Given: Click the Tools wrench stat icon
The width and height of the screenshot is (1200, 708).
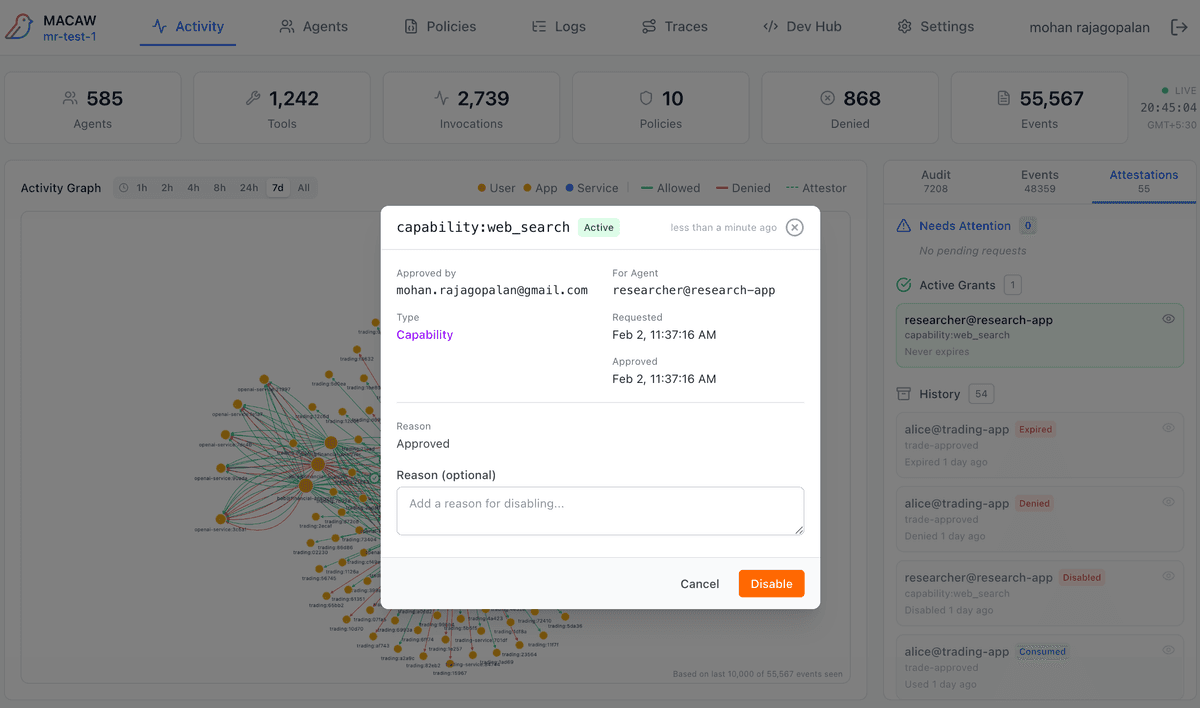Looking at the screenshot, I should click(253, 98).
